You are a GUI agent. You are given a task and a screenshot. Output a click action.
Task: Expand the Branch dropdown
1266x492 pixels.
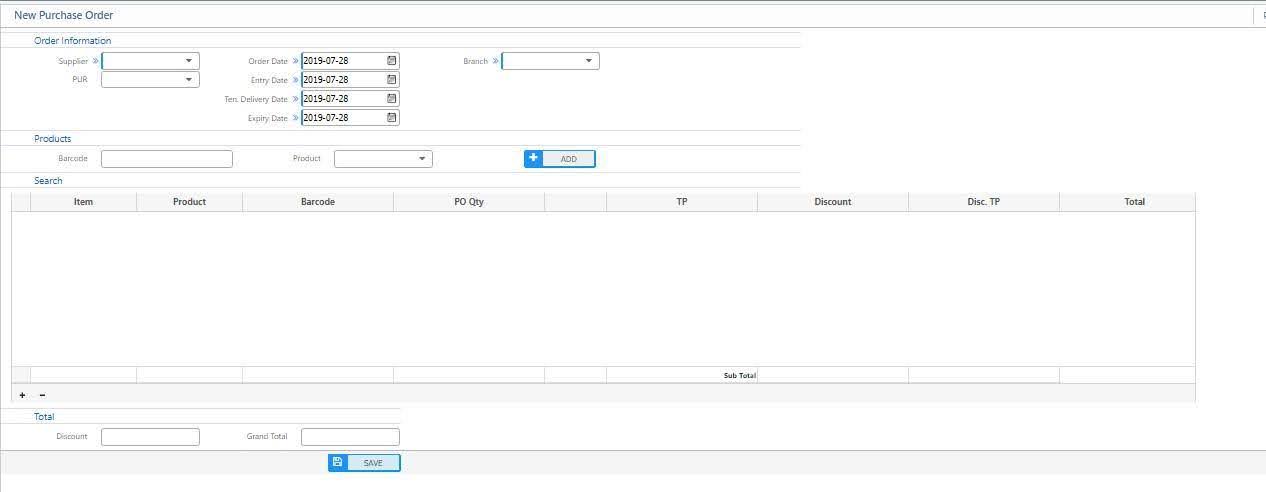(588, 61)
